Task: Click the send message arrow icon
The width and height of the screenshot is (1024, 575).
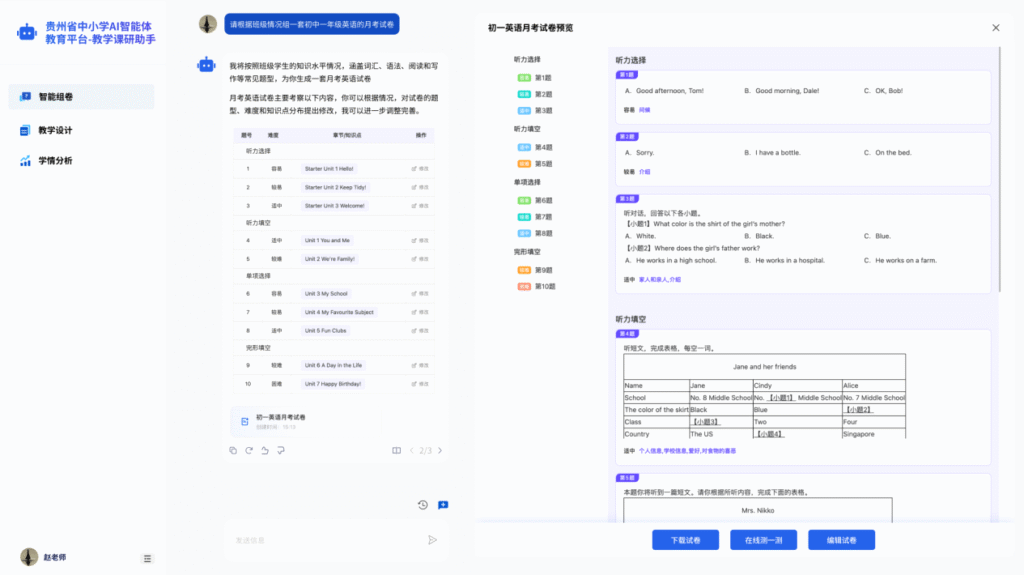Action: [432, 540]
